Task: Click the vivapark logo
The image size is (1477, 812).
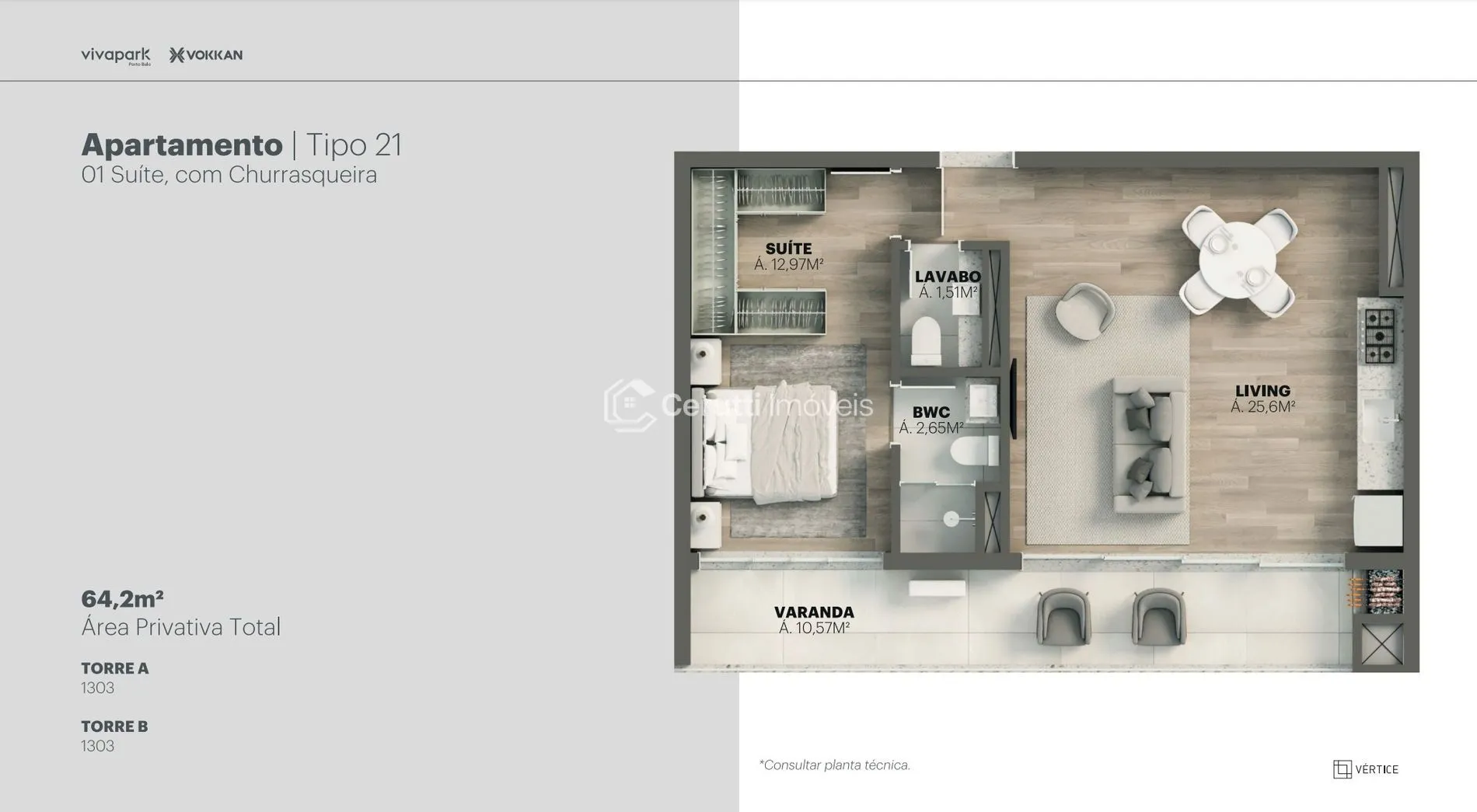Action: [115, 55]
